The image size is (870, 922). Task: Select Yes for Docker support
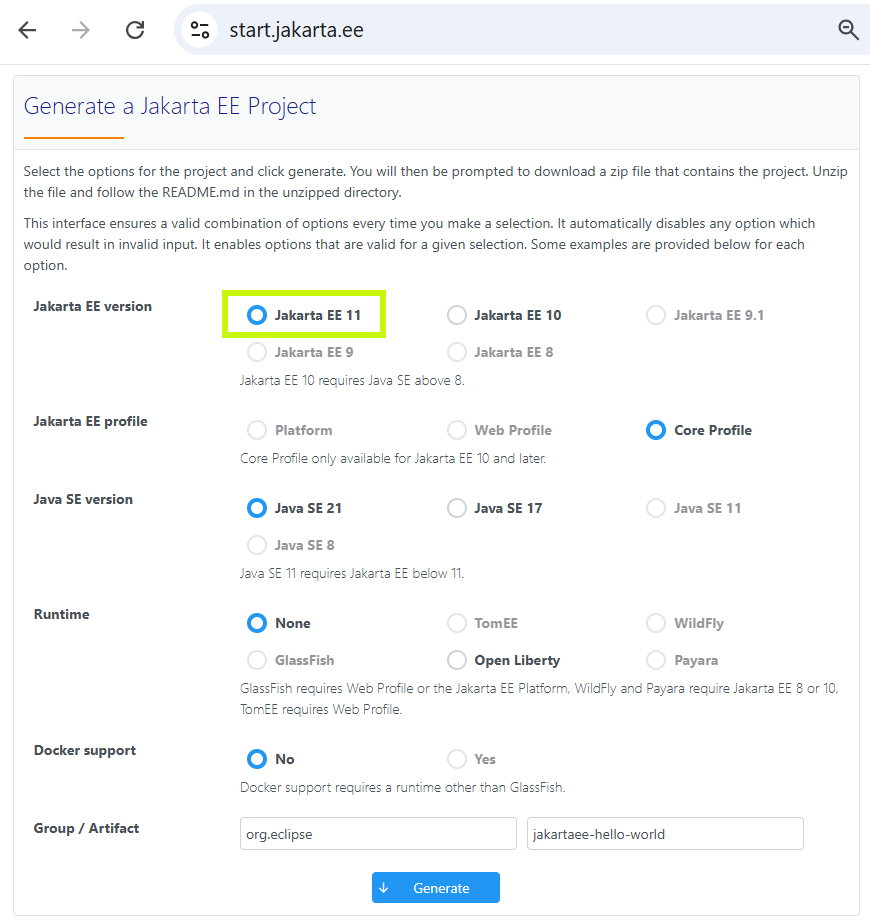457,759
